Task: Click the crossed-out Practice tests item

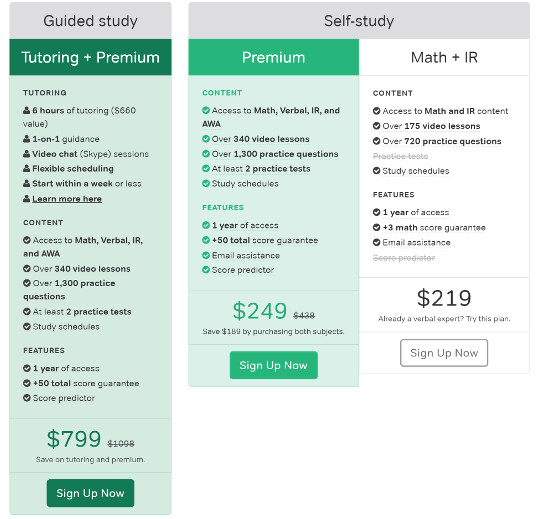Action: coord(400,156)
